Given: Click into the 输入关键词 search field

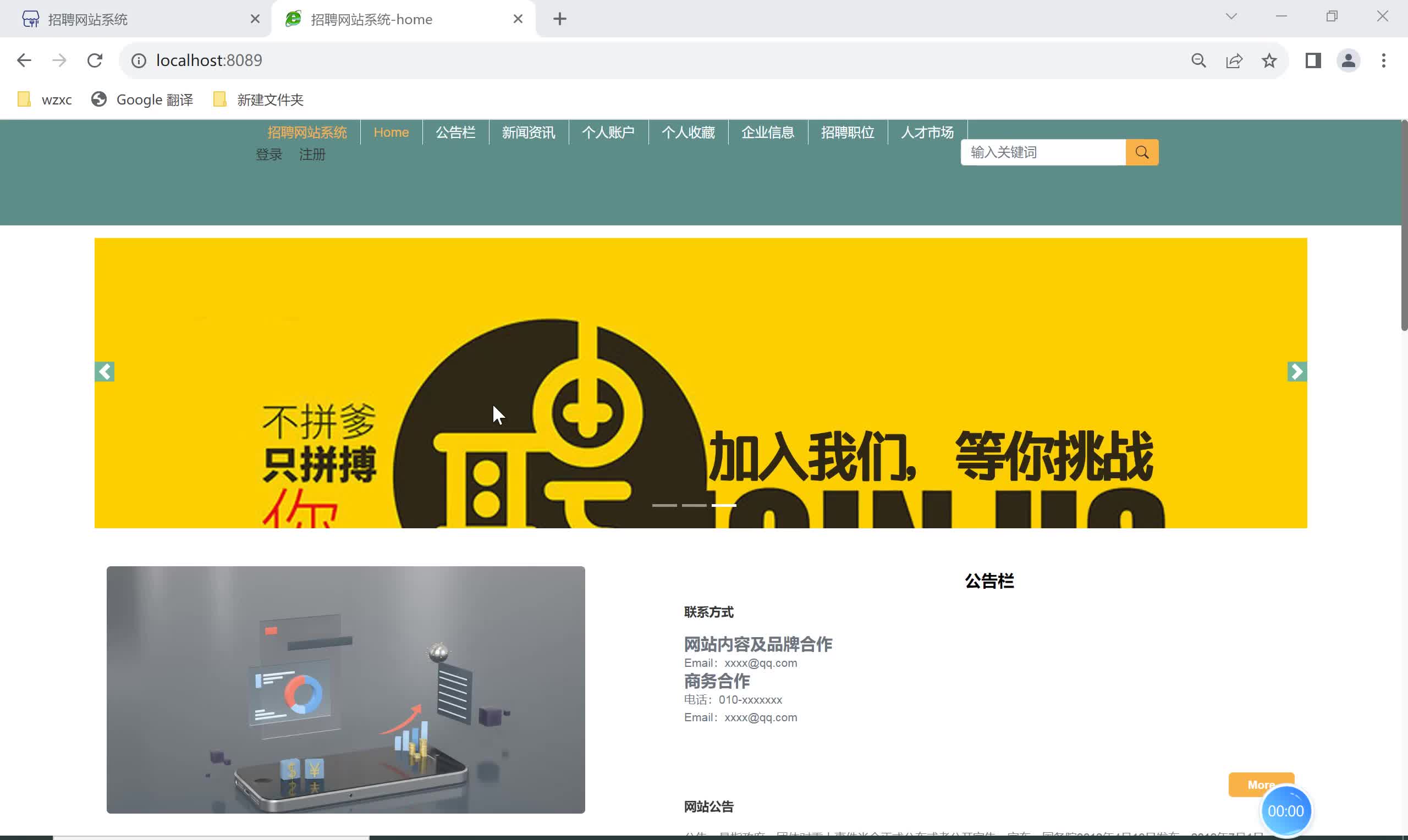Looking at the screenshot, I should click(x=1042, y=152).
